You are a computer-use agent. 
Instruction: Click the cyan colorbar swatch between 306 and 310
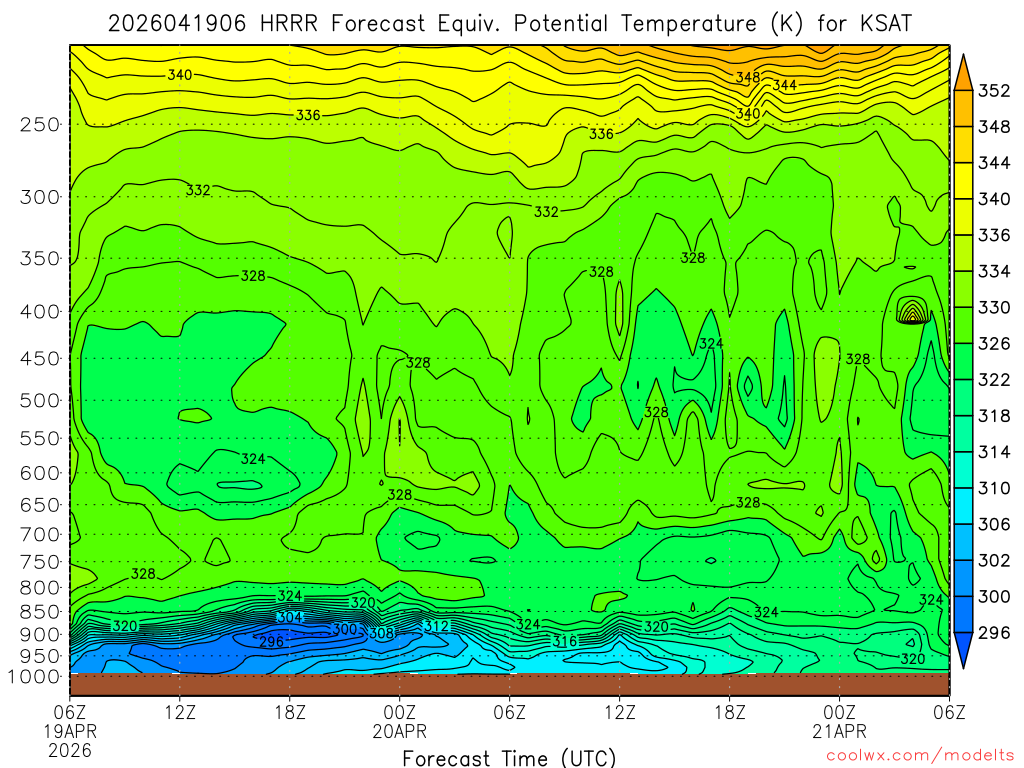pyautogui.click(x=963, y=506)
